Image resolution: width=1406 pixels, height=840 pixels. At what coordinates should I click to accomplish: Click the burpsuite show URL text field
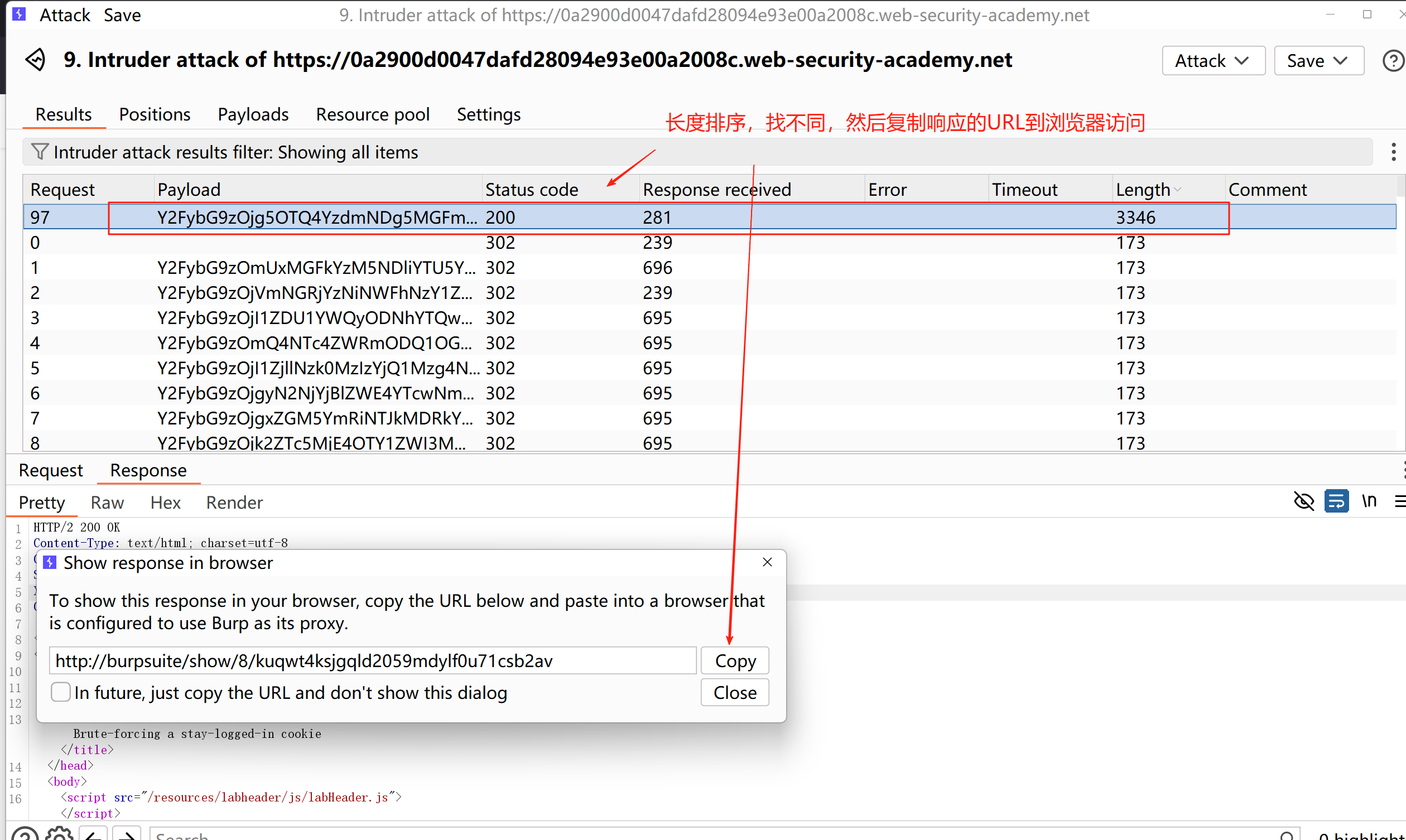click(x=372, y=660)
